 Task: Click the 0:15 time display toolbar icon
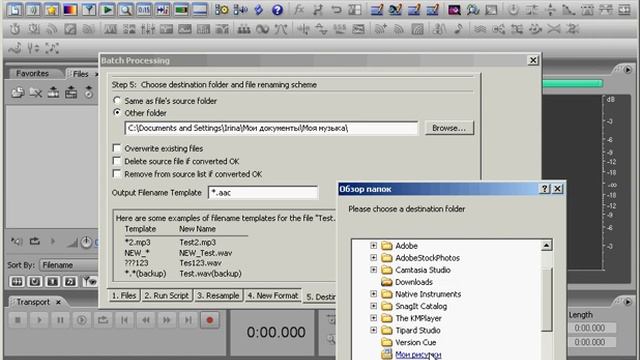click(x=144, y=9)
